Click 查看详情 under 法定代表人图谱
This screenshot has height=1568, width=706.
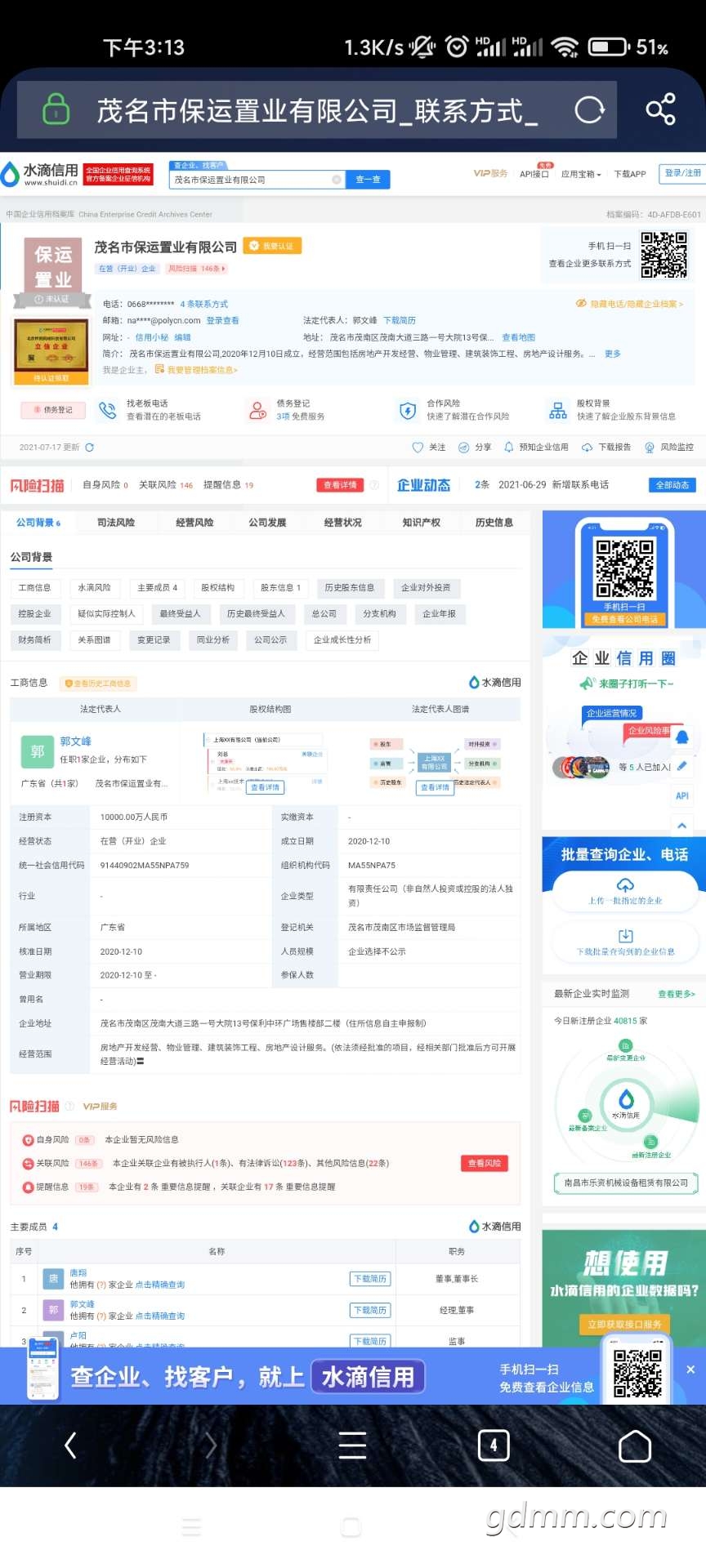pyautogui.click(x=435, y=787)
